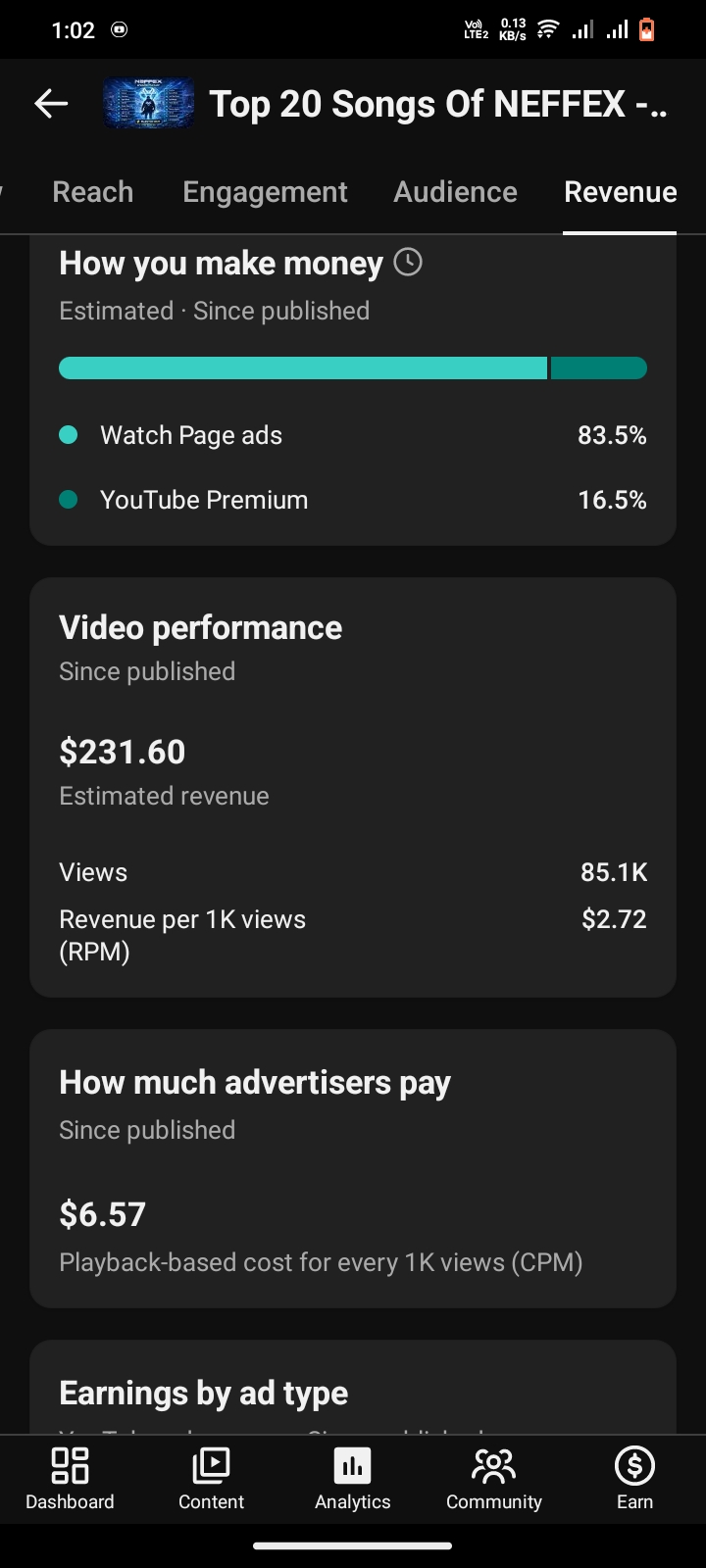Tap the YouTube Premium segment of the bar
This screenshot has width=706, height=1568.
coord(599,367)
